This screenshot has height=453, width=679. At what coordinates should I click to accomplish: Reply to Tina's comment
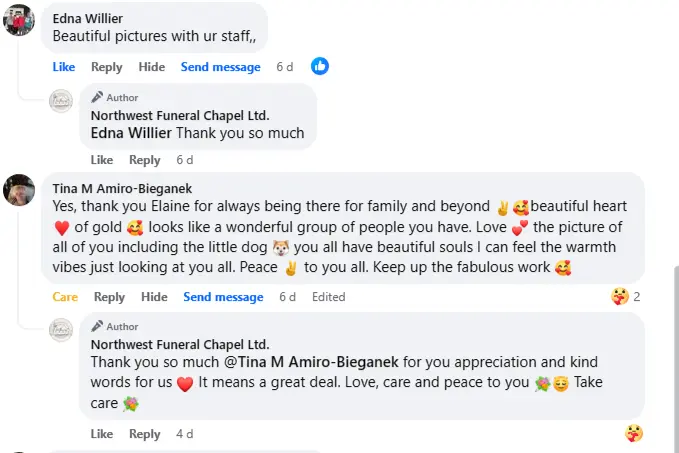[109, 297]
